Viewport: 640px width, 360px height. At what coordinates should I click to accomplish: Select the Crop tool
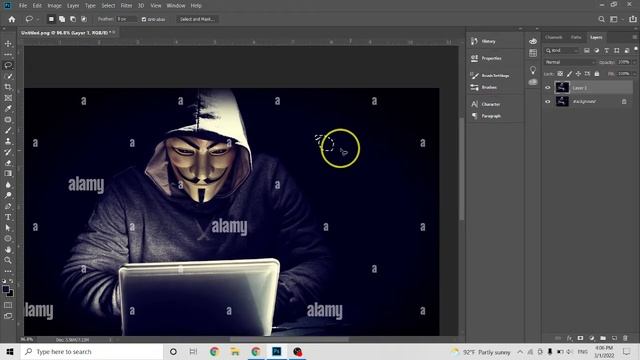click(x=8, y=87)
